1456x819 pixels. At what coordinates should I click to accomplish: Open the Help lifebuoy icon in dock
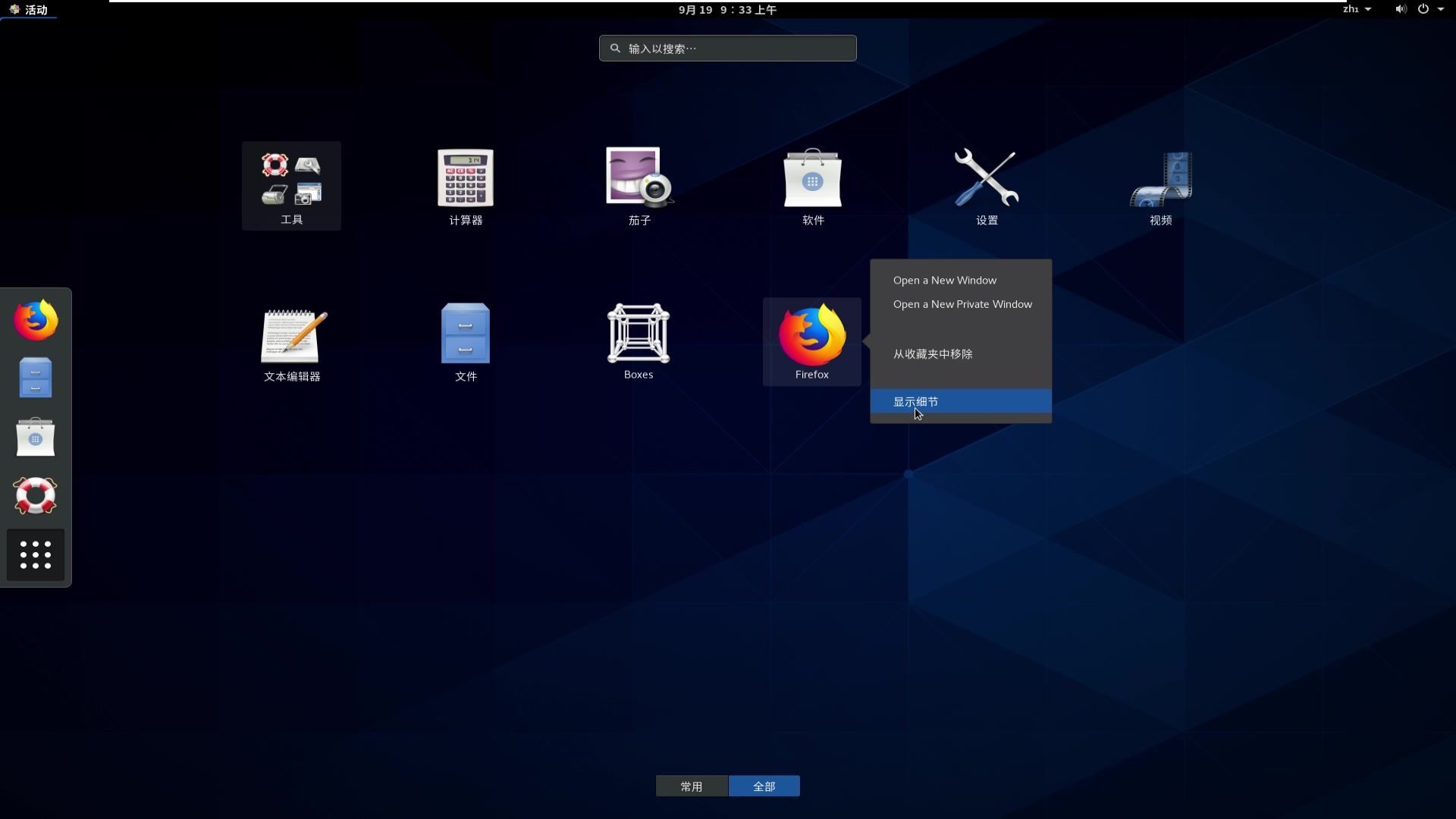[x=36, y=495]
